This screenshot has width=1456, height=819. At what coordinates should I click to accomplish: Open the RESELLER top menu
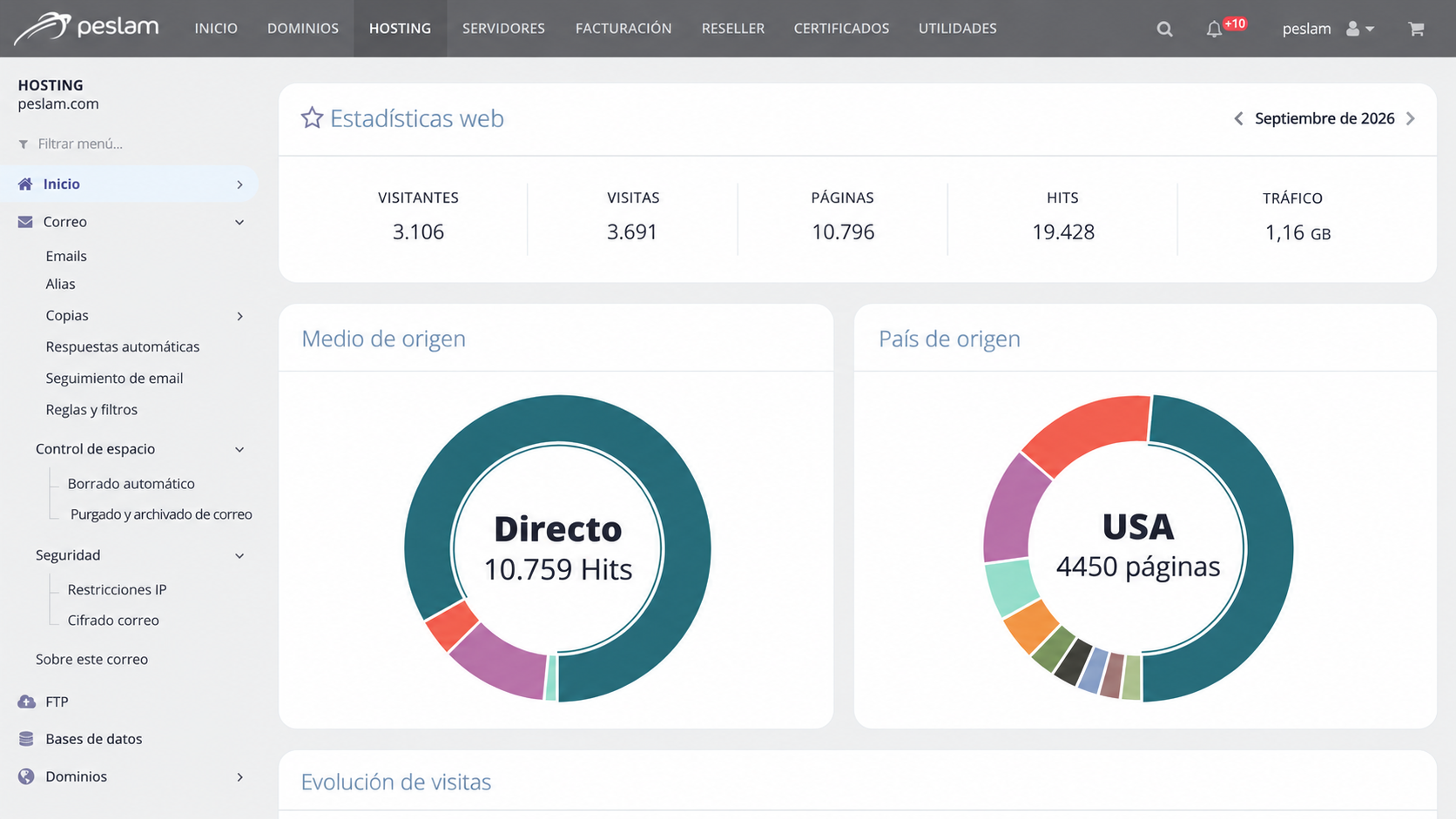click(733, 29)
